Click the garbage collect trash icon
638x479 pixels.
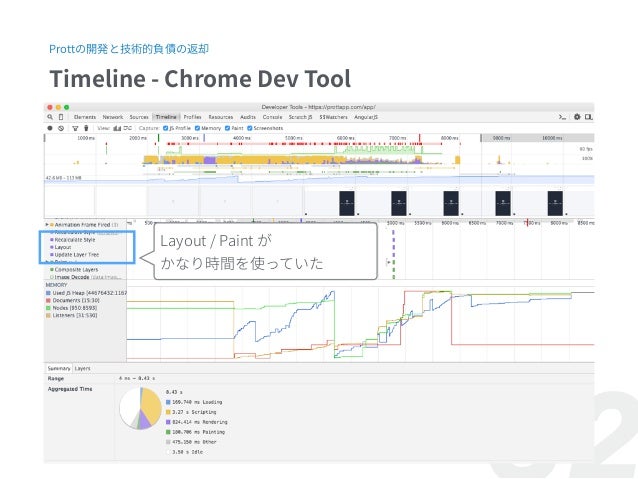(86, 128)
